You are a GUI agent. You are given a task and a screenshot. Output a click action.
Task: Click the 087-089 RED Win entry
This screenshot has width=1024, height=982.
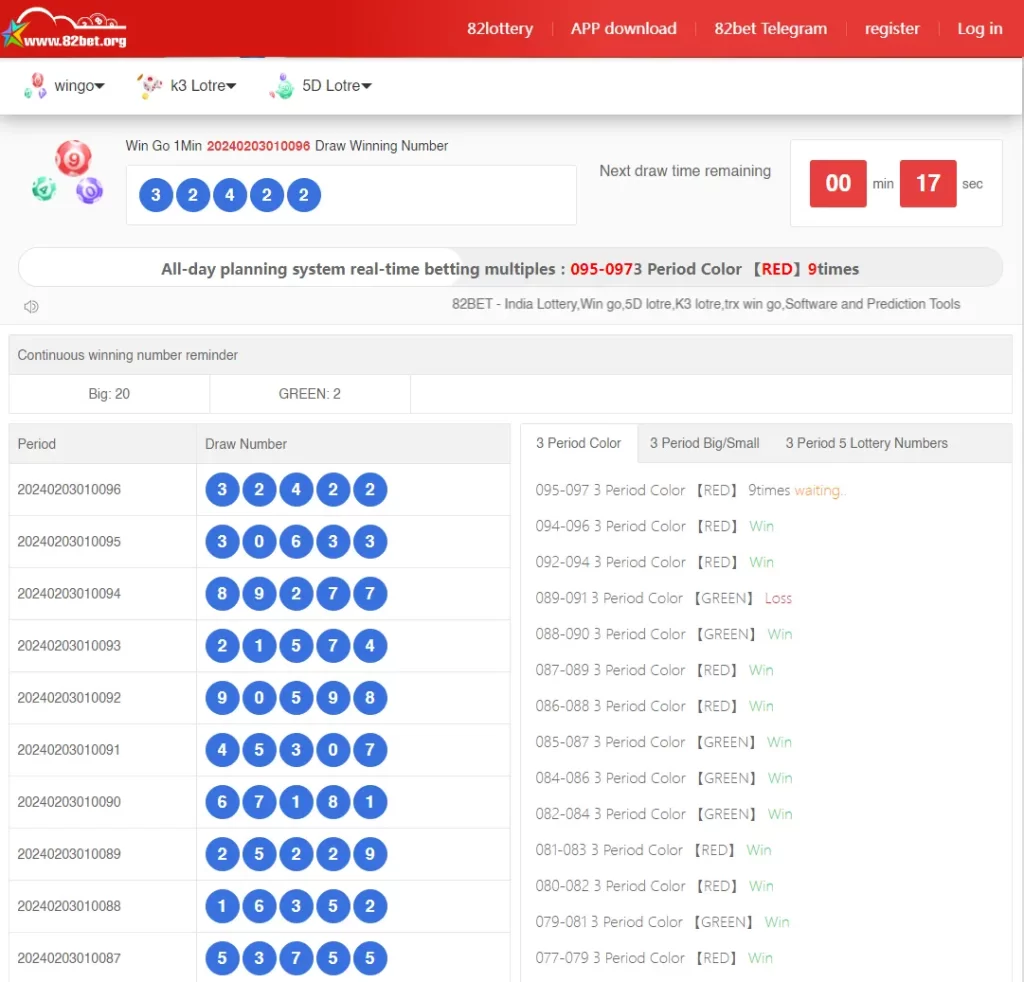[654, 670]
